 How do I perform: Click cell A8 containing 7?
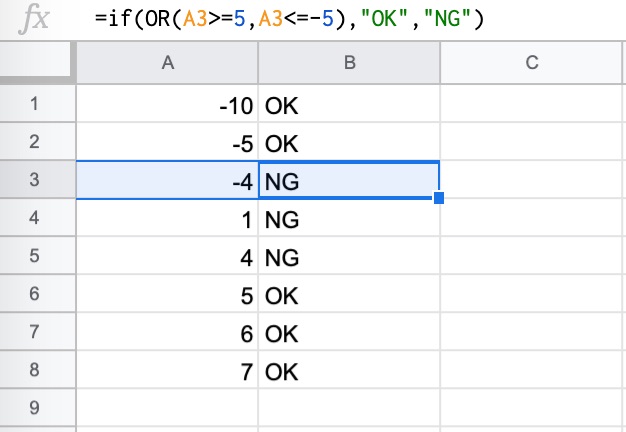point(167,370)
